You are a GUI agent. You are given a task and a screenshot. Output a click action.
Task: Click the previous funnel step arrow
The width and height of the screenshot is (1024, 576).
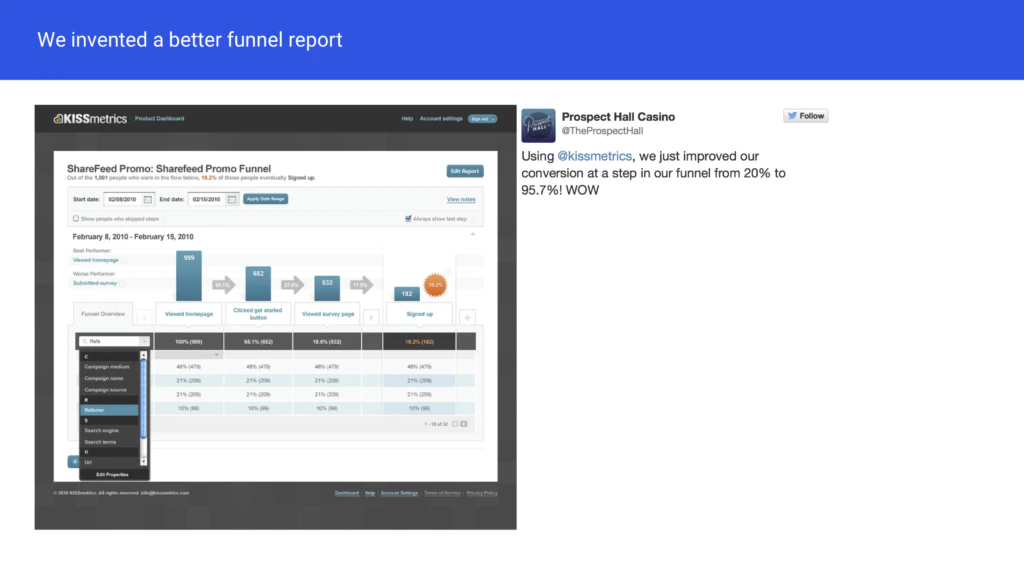(144, 317)
